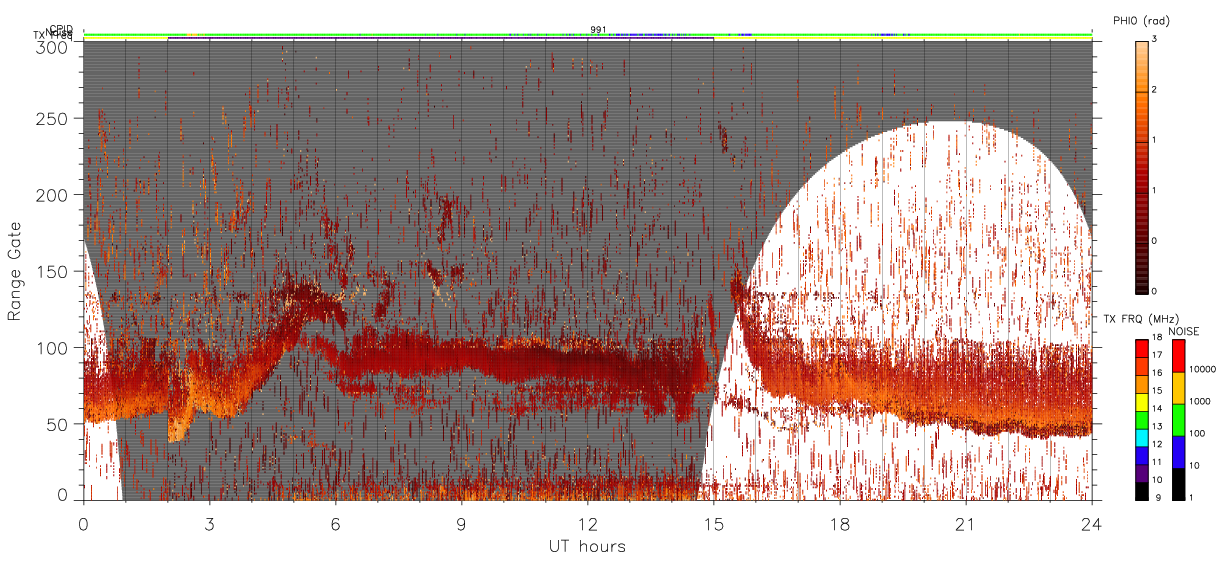Viewport: 1228px width, 567px height.
Task: Click x-axis tick label '24'
Action: pos(1092,523)
